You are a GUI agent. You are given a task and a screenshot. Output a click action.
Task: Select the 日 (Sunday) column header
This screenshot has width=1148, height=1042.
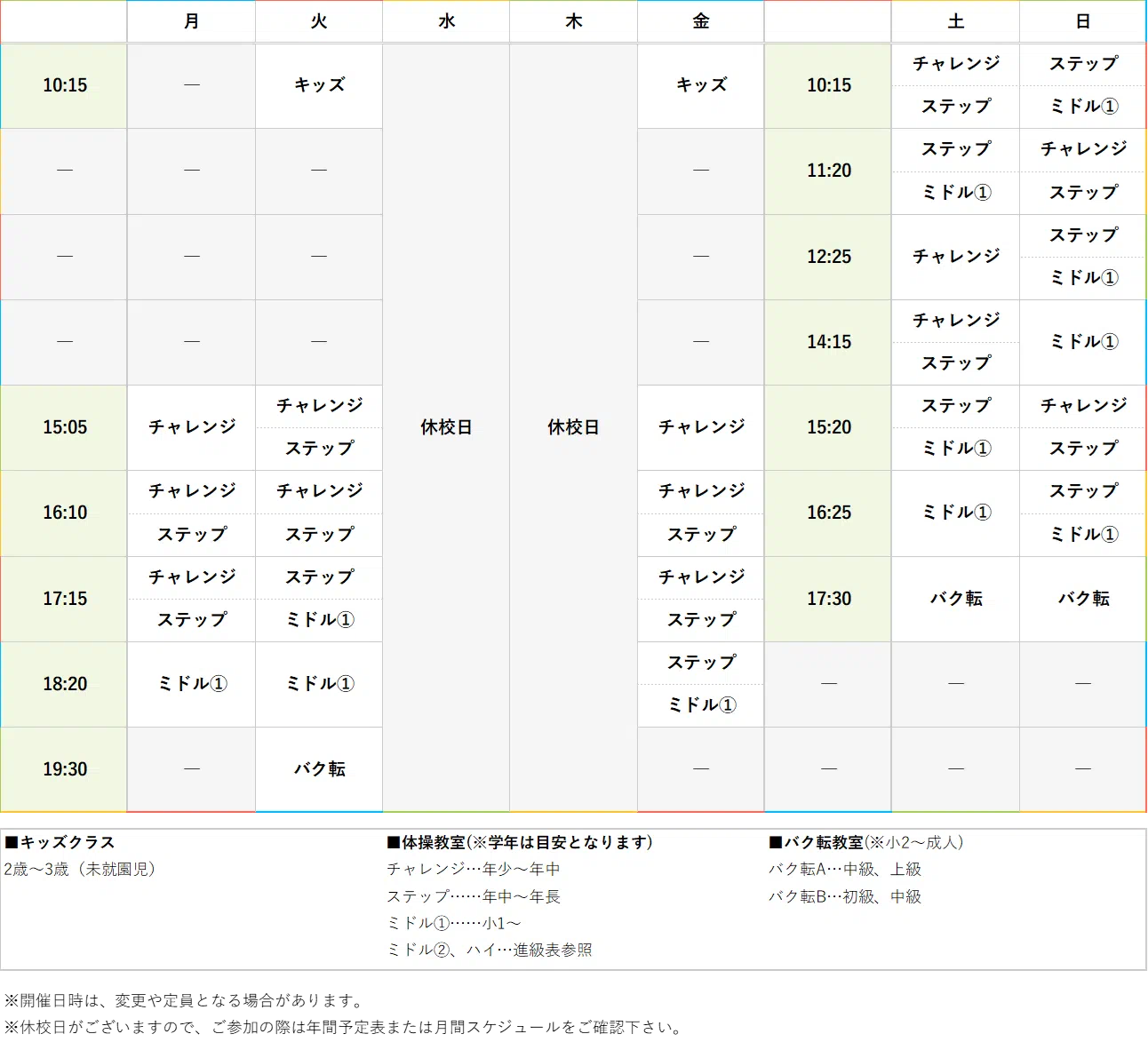coord(1082,21)
